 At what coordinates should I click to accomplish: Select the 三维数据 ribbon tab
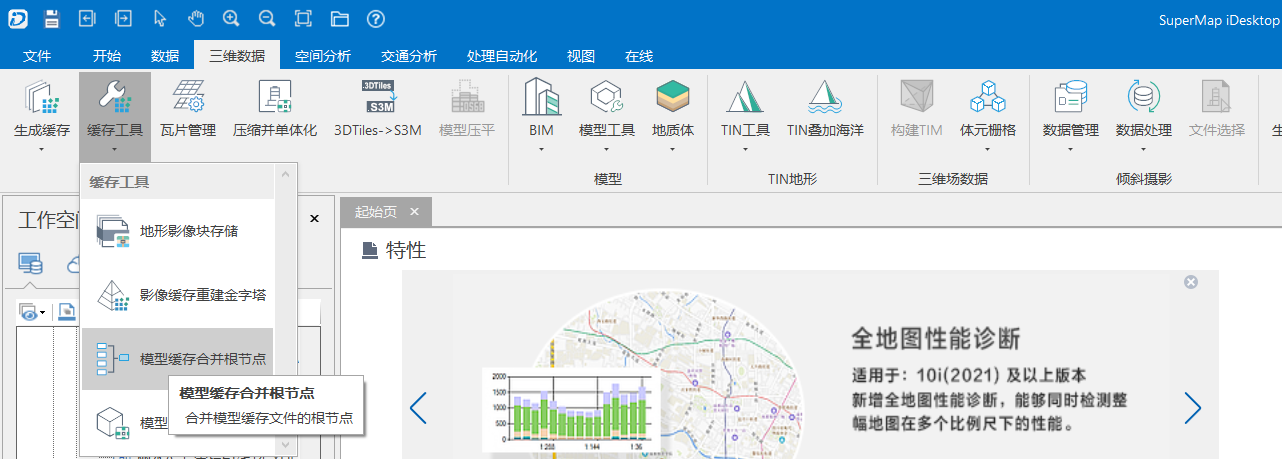[x=237, y=56]
